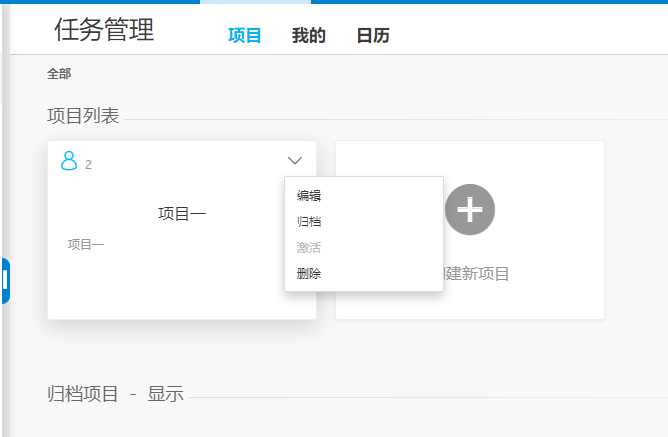Select 归档 in the dropdown menu
This screenshot has height=437, width=668.
pos(309,222)
